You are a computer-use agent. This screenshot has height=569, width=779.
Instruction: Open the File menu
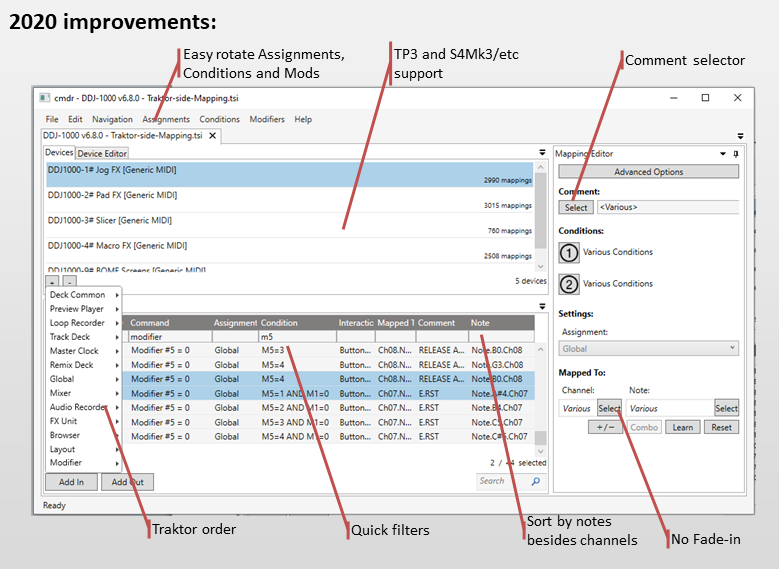(52, 119)
